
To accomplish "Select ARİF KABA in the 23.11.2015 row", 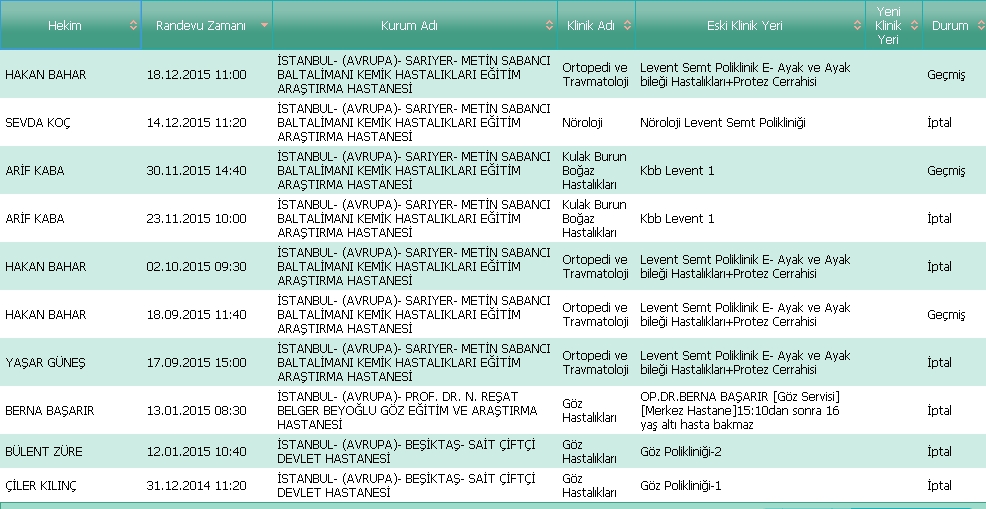I will point(35,218).
